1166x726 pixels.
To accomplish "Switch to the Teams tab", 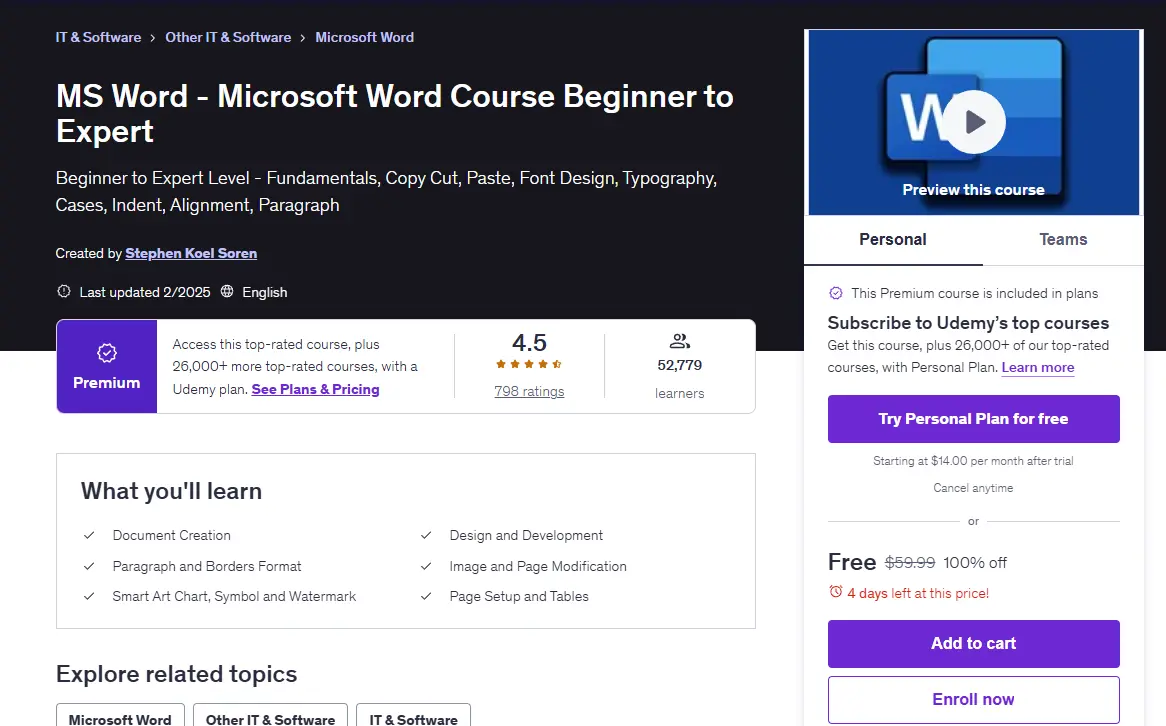I will [x=1063, y=240].
